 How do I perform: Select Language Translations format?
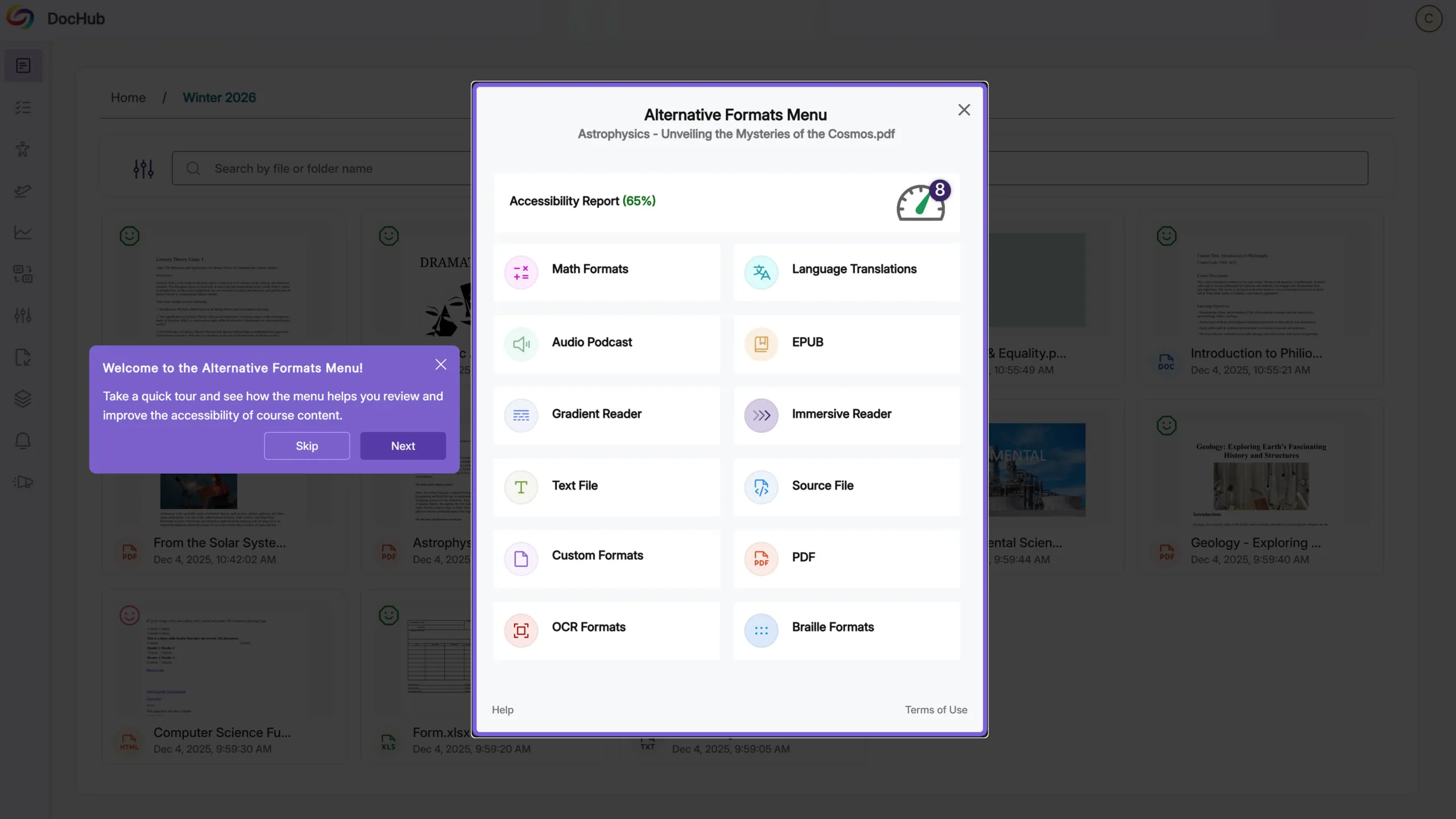(x=846, y=270)
